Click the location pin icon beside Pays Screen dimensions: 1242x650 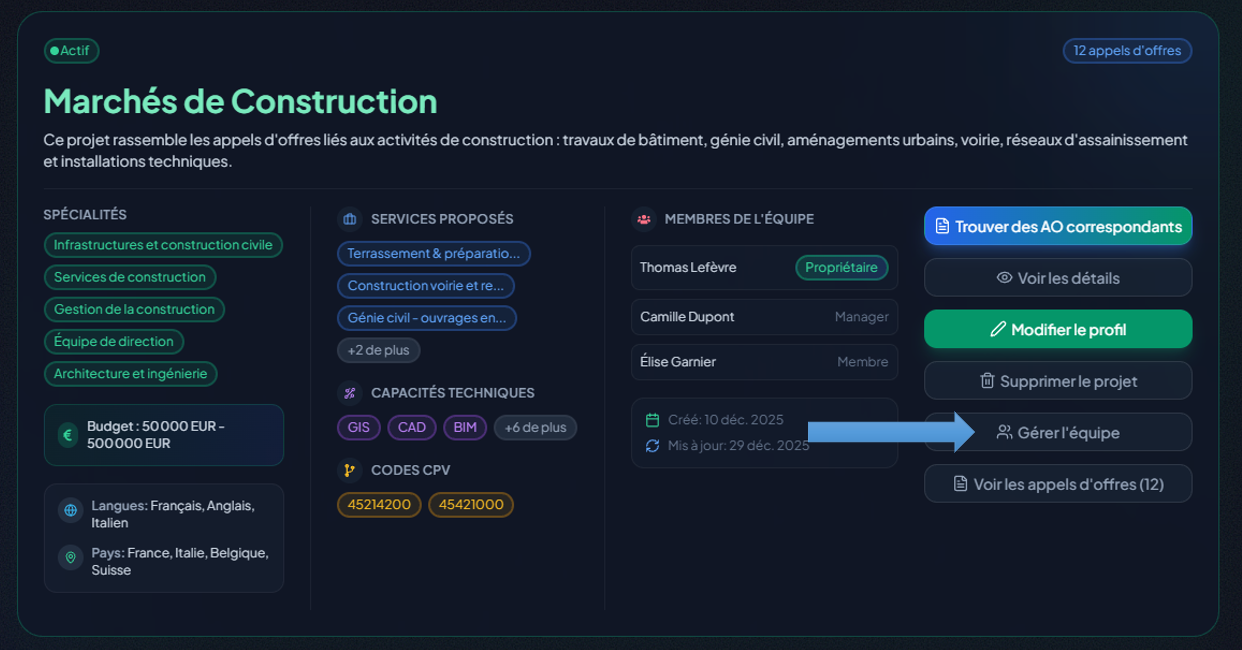pyautogui.click(x=70, y=557)
